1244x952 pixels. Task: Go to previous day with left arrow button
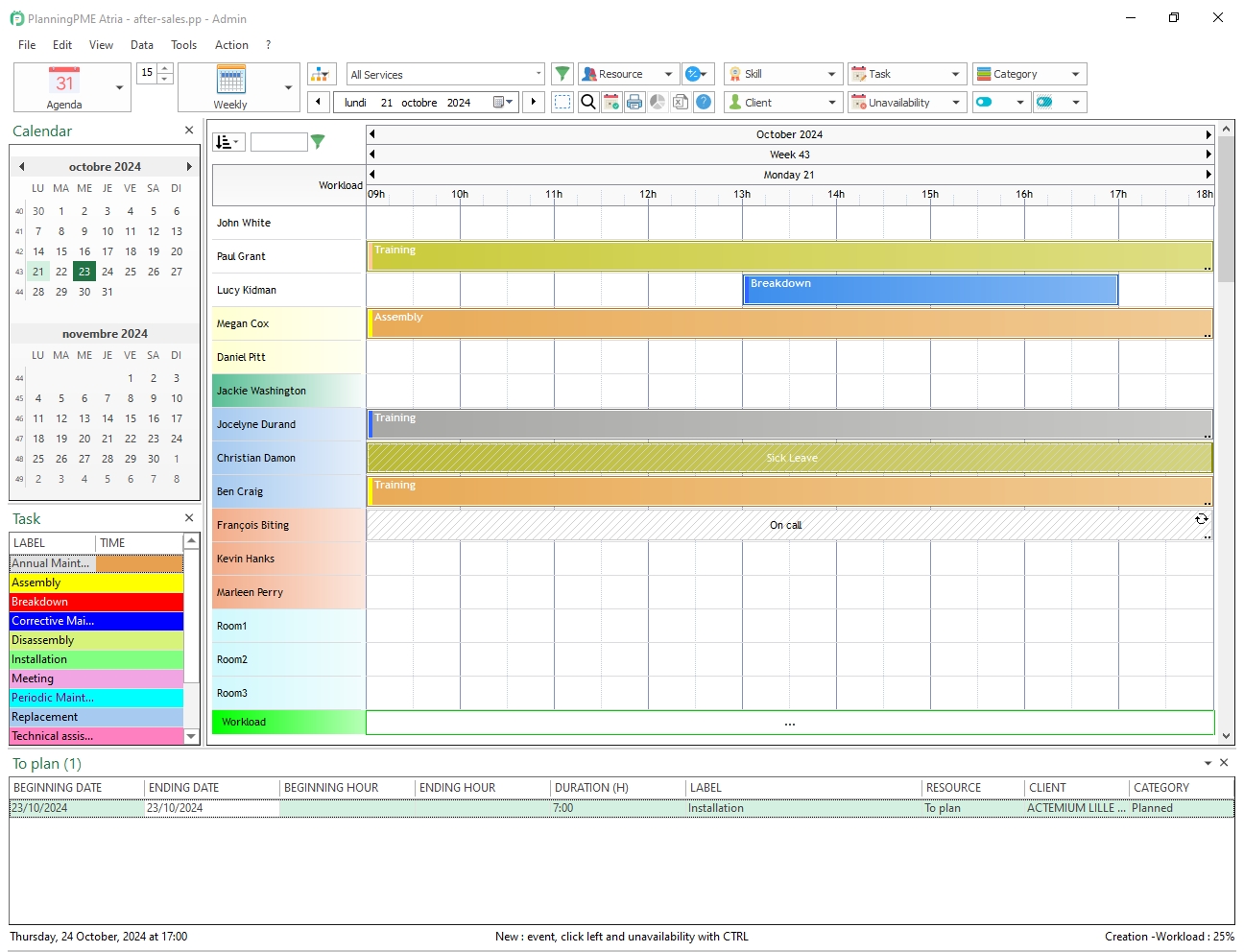point(318,102)
